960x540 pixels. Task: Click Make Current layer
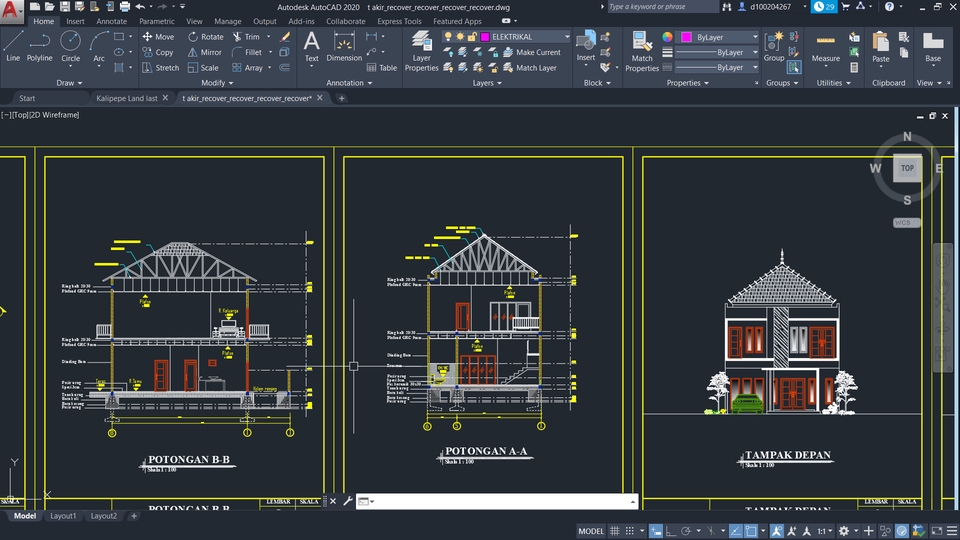coord(532,53)
